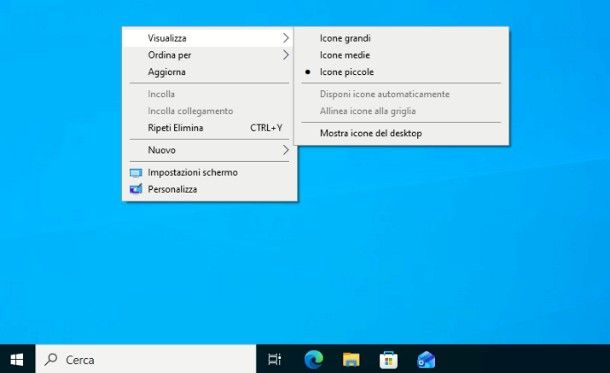Open Task View from the taskbar
The image size is (610, 373).
275,359
